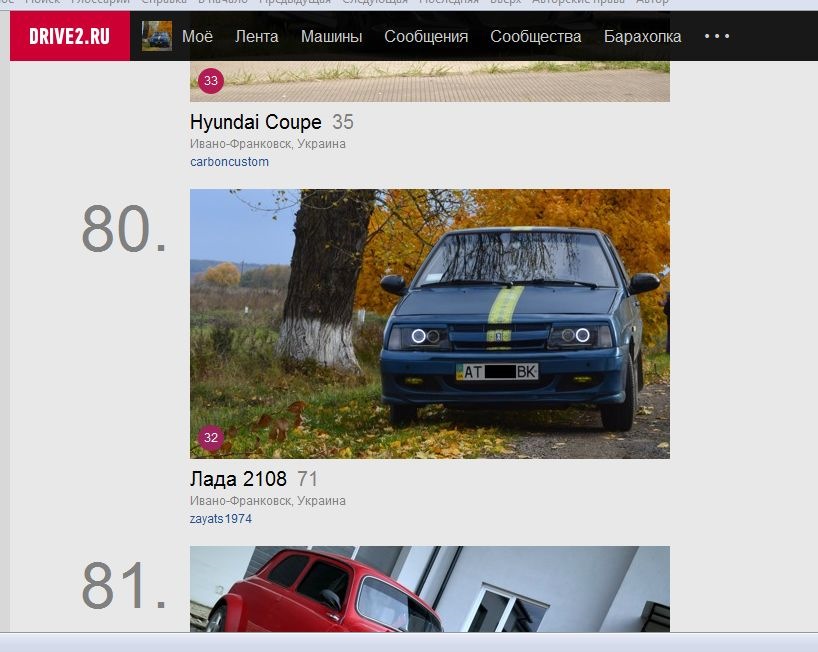Expand the three-dots more menu
Viewport: 818px width, 652px height.
tap(717, 36)
